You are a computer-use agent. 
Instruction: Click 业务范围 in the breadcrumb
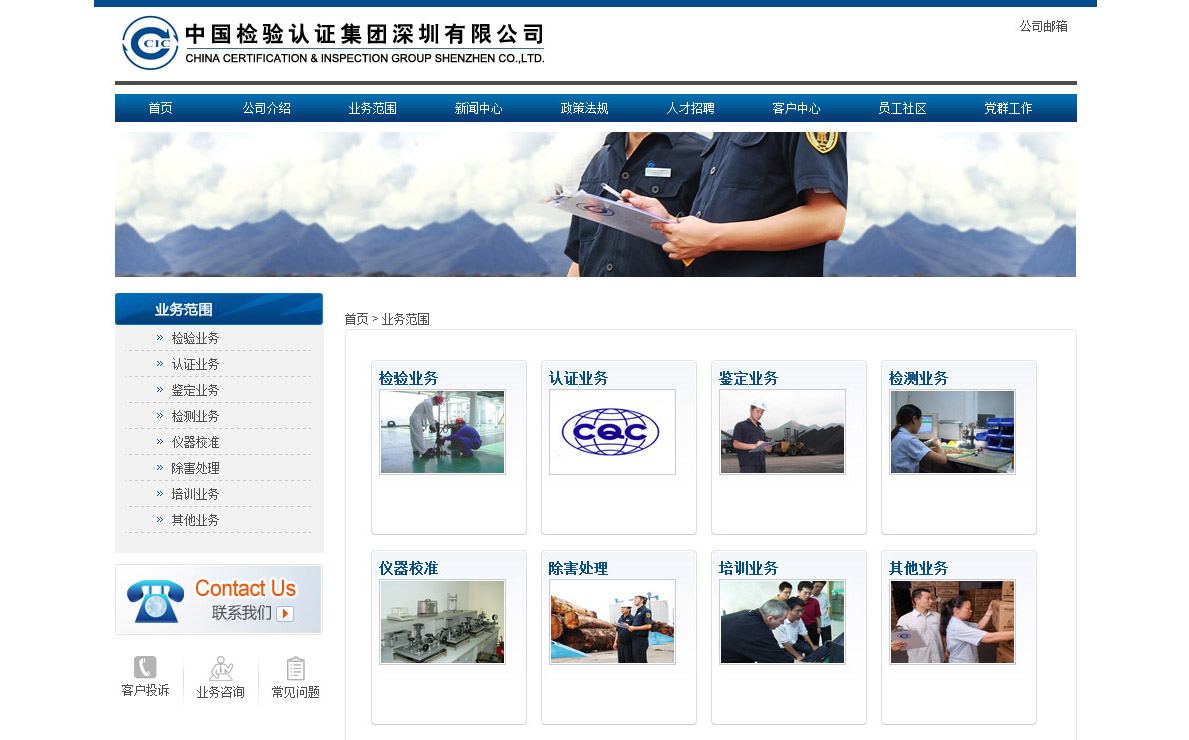point(406,319)
